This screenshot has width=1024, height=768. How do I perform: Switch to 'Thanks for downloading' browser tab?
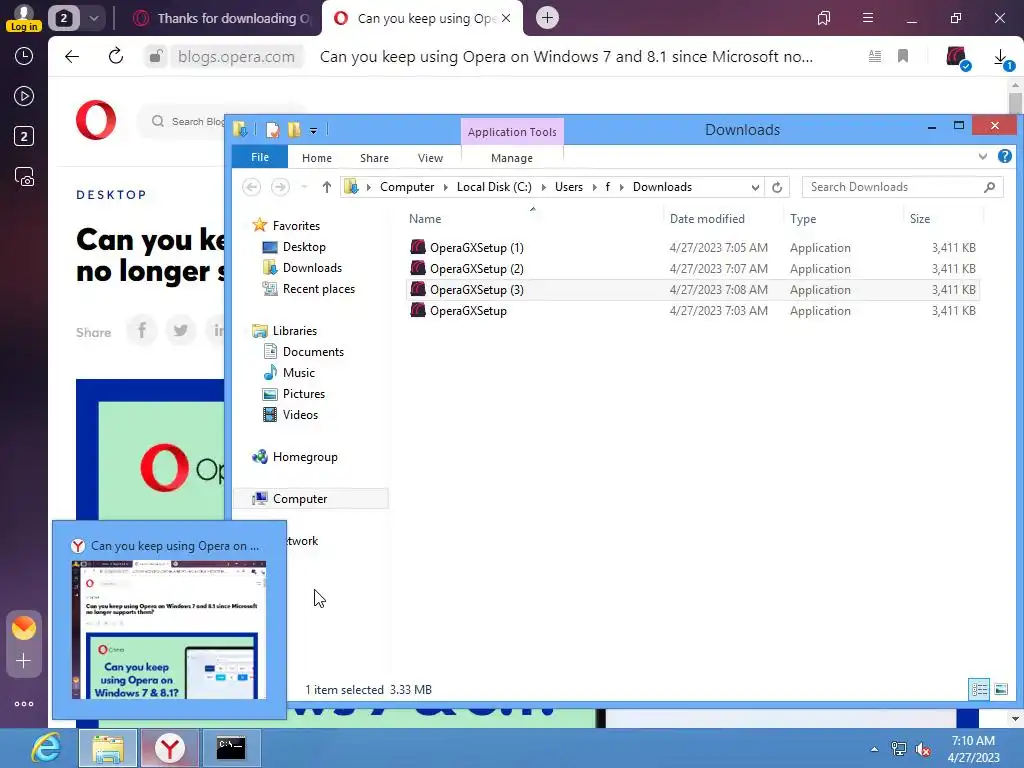[x=222, y=18]
